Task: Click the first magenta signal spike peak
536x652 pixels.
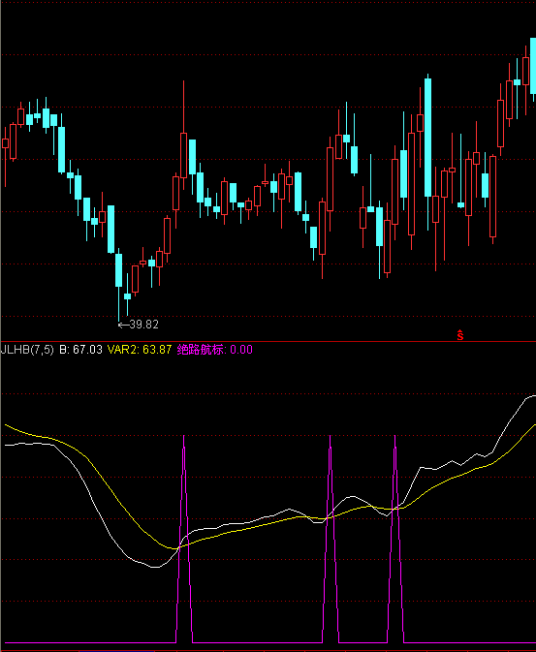Action: click(x=184, y=437)
